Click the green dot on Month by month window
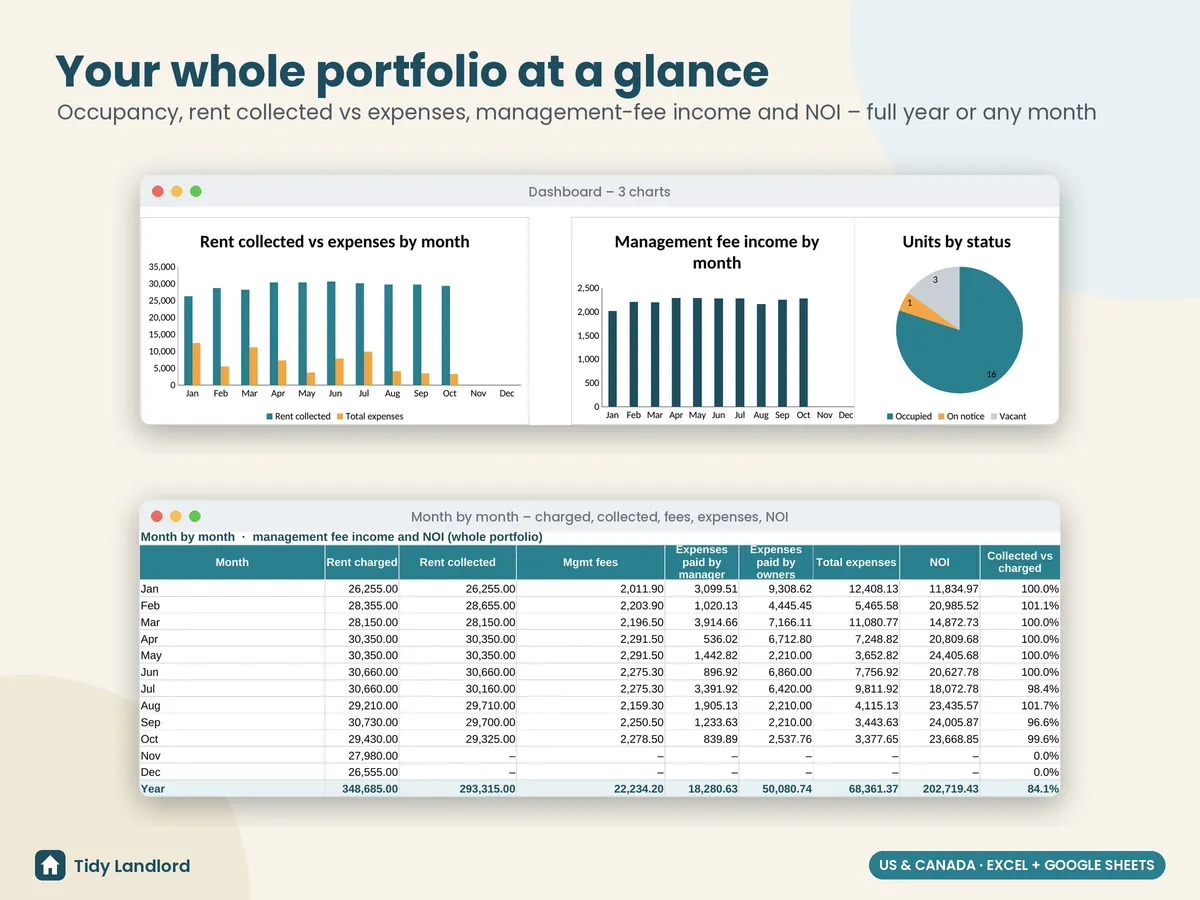This screenshot has height=900, width=1200. pyautogui.click(x=195, y=516)
